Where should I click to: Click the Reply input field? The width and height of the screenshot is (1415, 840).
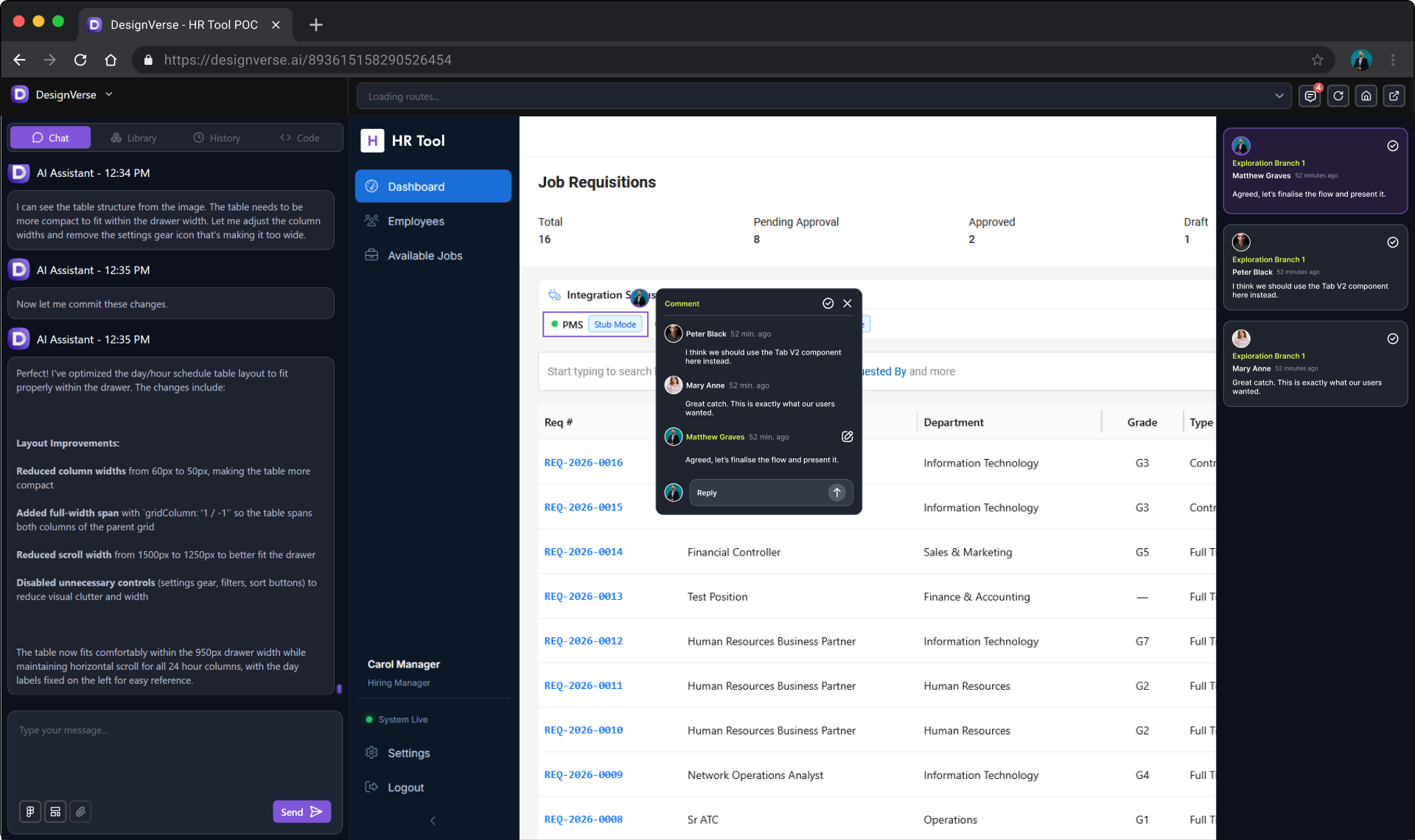758,492
